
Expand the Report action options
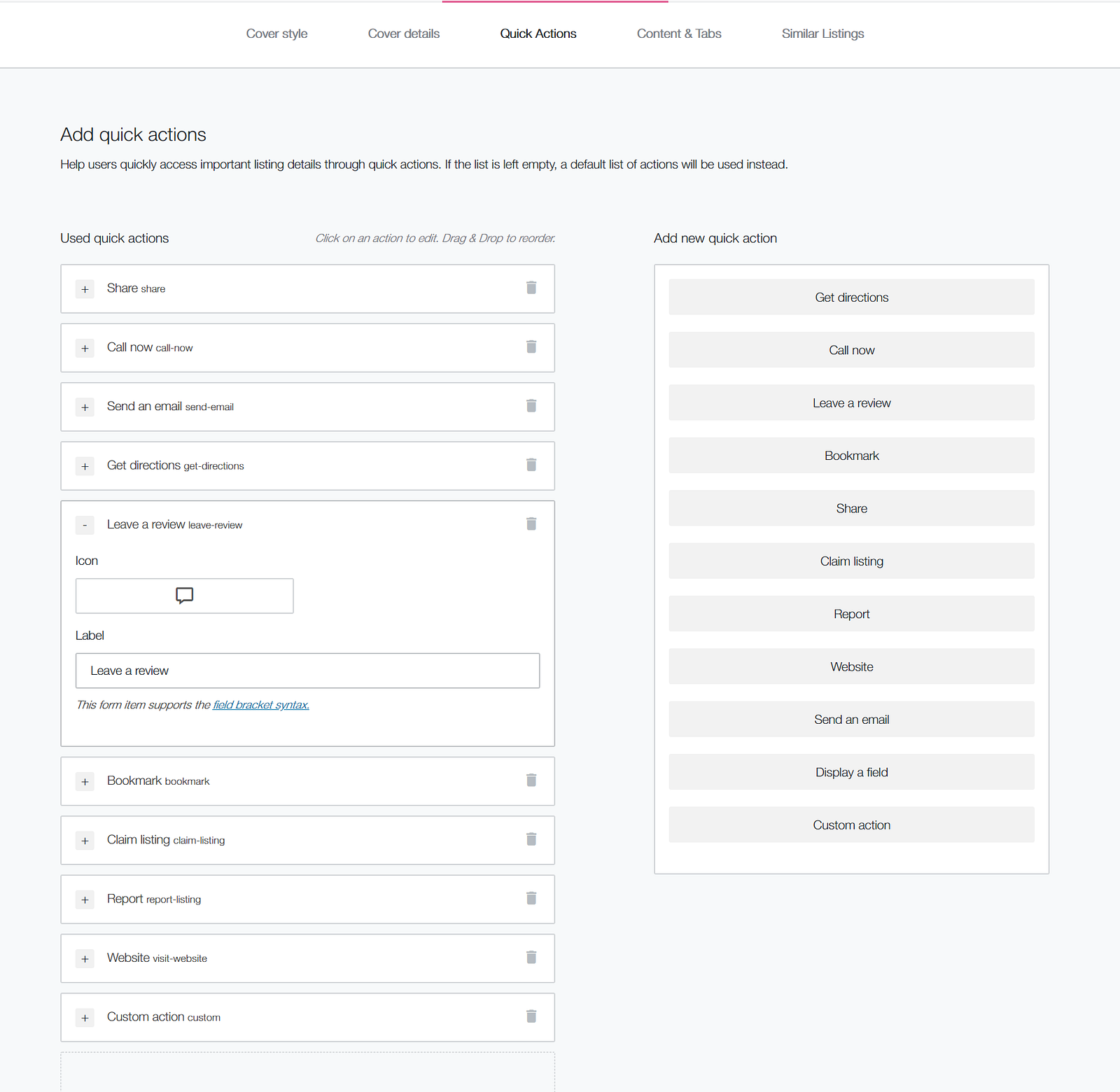pos(85,899)
